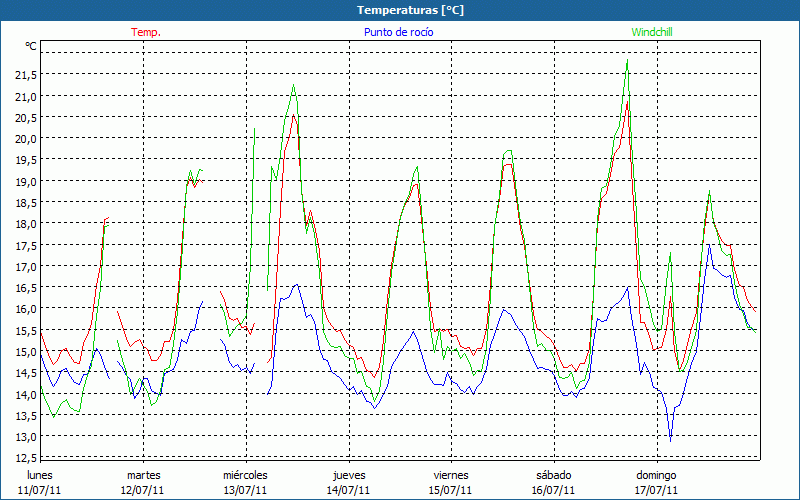Click the red Temp. legend label

(145, 32)
